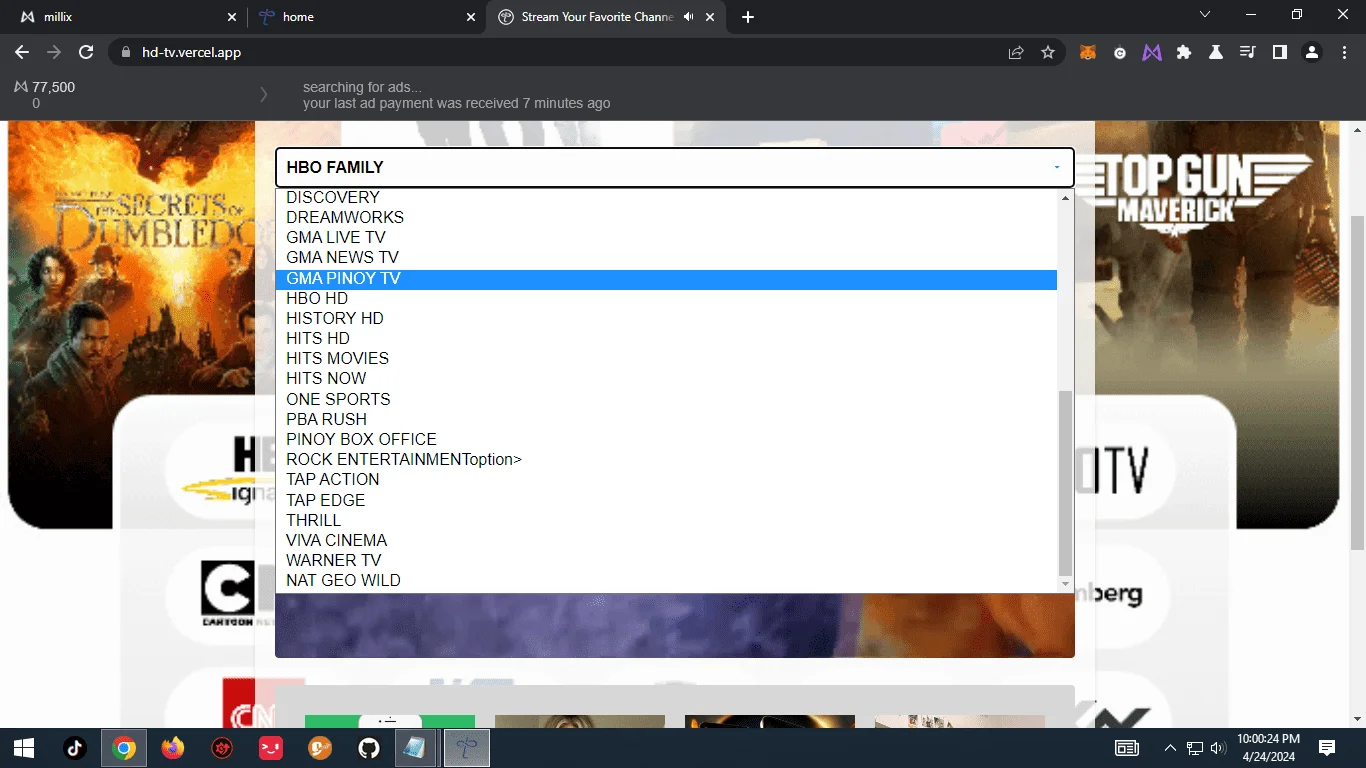The width and height of the screenshot is (1366, 768).
Task: Collapse the HBO FAMILY channel dropdown
Action: point(675,167)
